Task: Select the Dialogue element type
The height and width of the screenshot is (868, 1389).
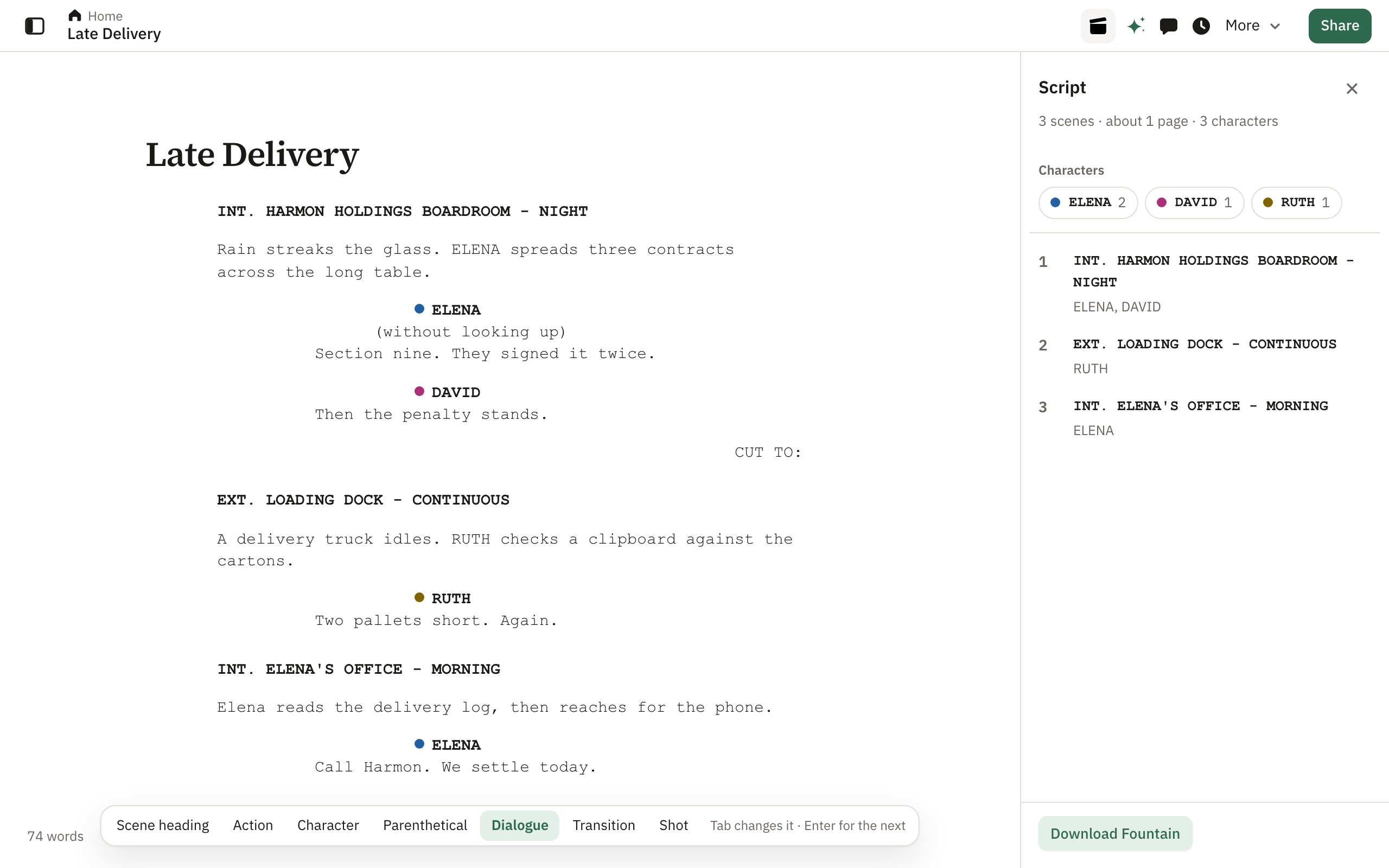Action: (x=519, y=826)
